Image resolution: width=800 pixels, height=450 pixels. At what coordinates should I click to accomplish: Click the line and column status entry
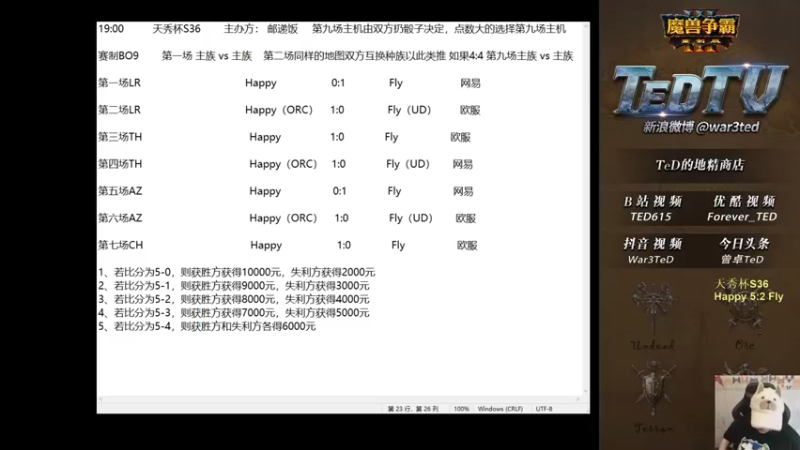click(413, 409)
